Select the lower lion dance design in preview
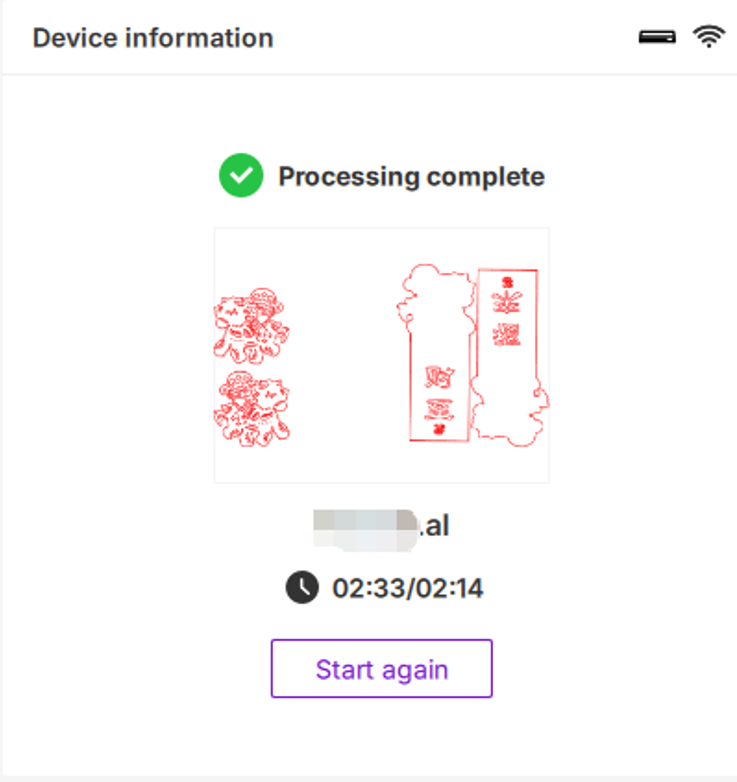Viewport: 737px width, 782px height. [251, 408]
